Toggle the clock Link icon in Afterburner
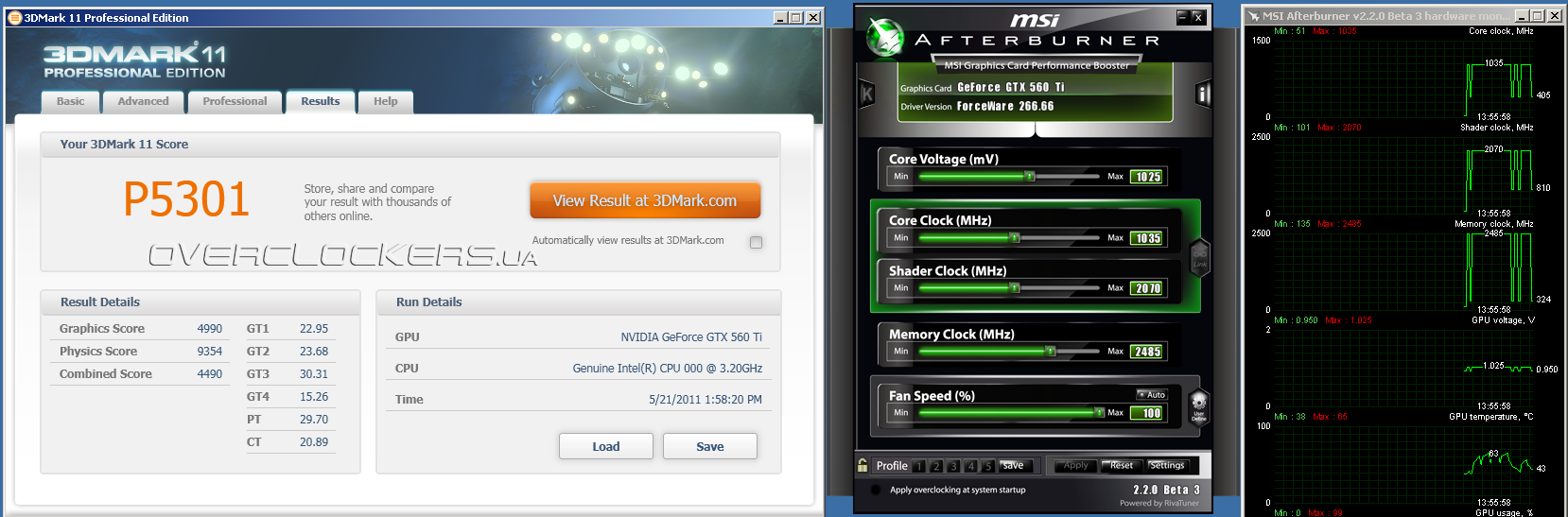 click(1199, 257)
